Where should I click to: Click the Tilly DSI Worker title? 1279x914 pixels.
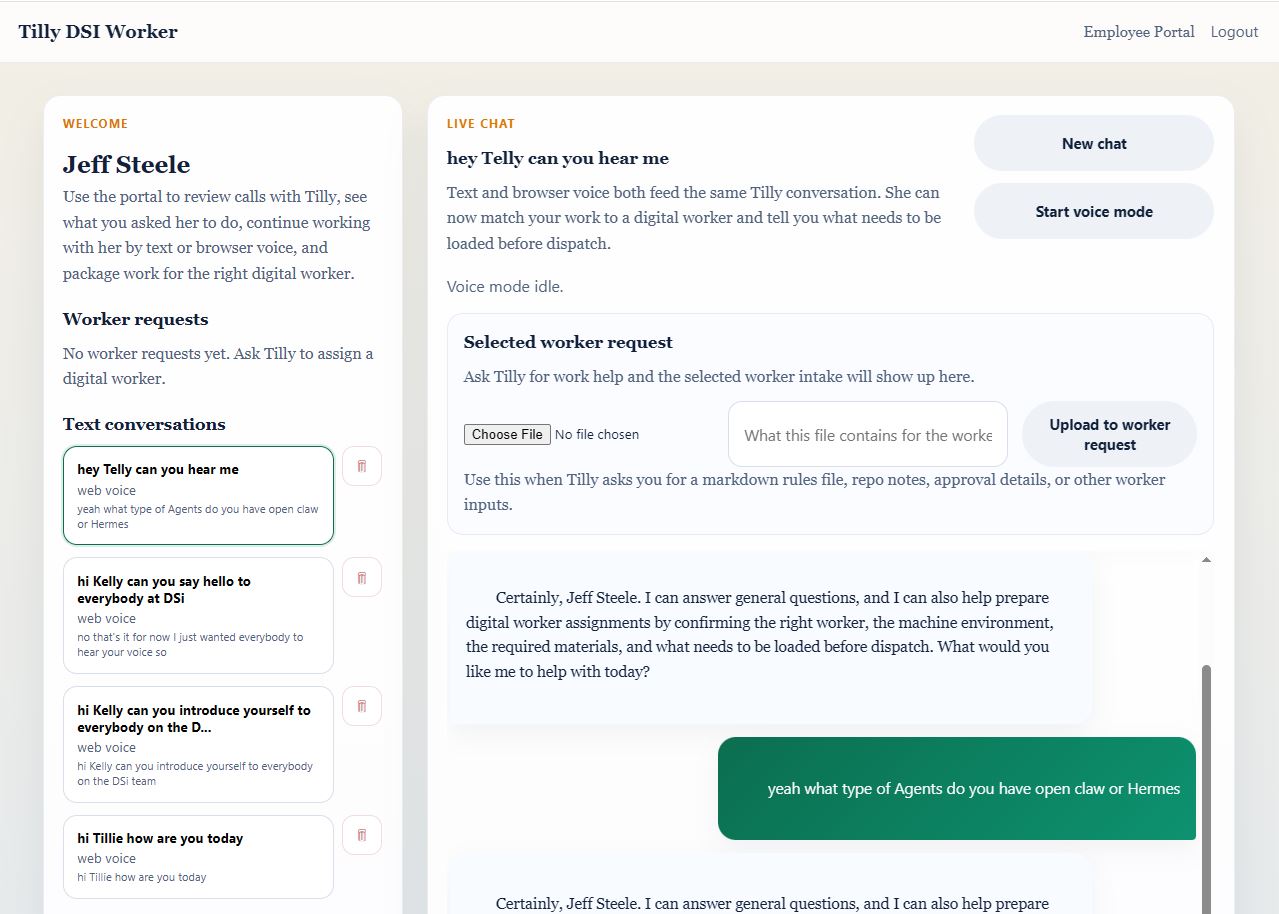pyautogui.click(x=98, y=32)
